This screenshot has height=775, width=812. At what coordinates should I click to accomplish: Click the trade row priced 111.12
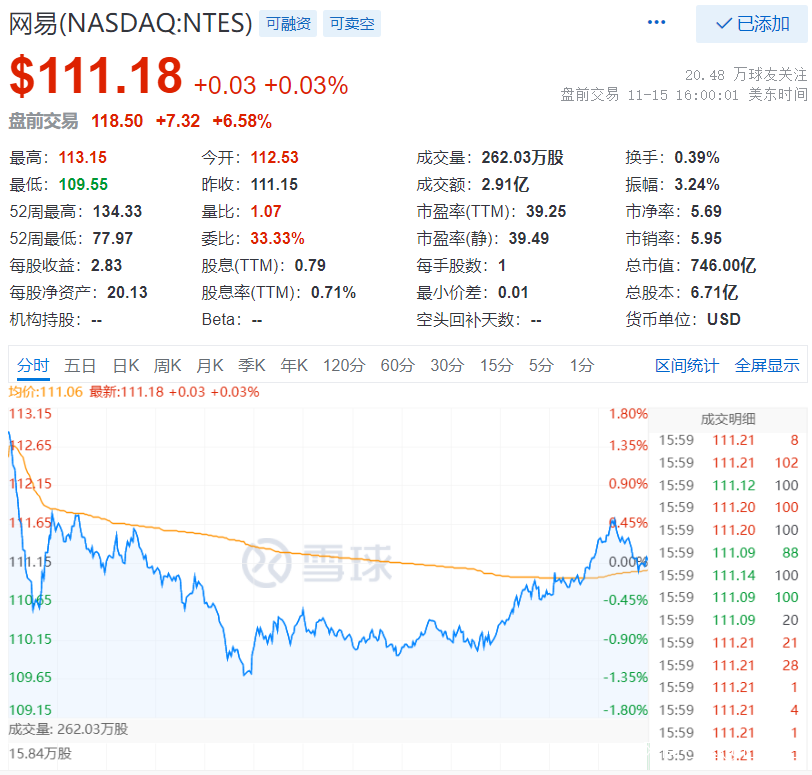pos(728,485)
